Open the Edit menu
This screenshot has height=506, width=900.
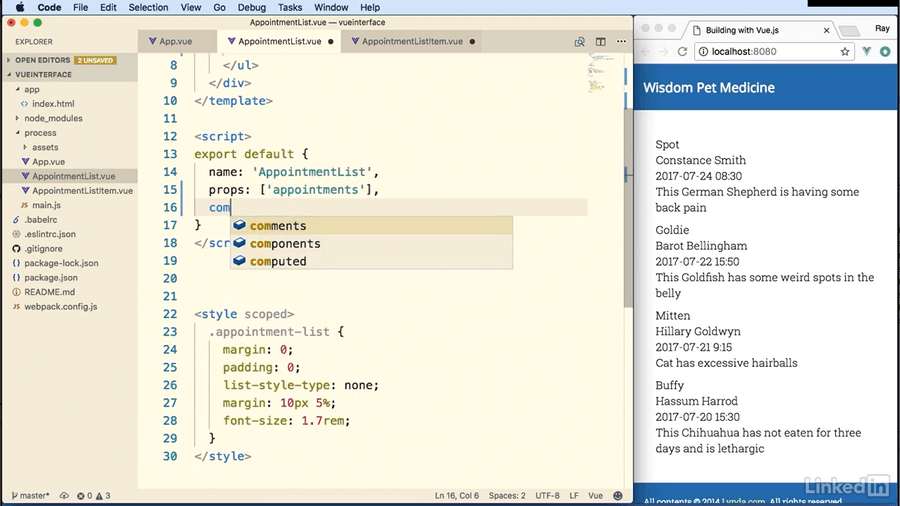point(108,7)
